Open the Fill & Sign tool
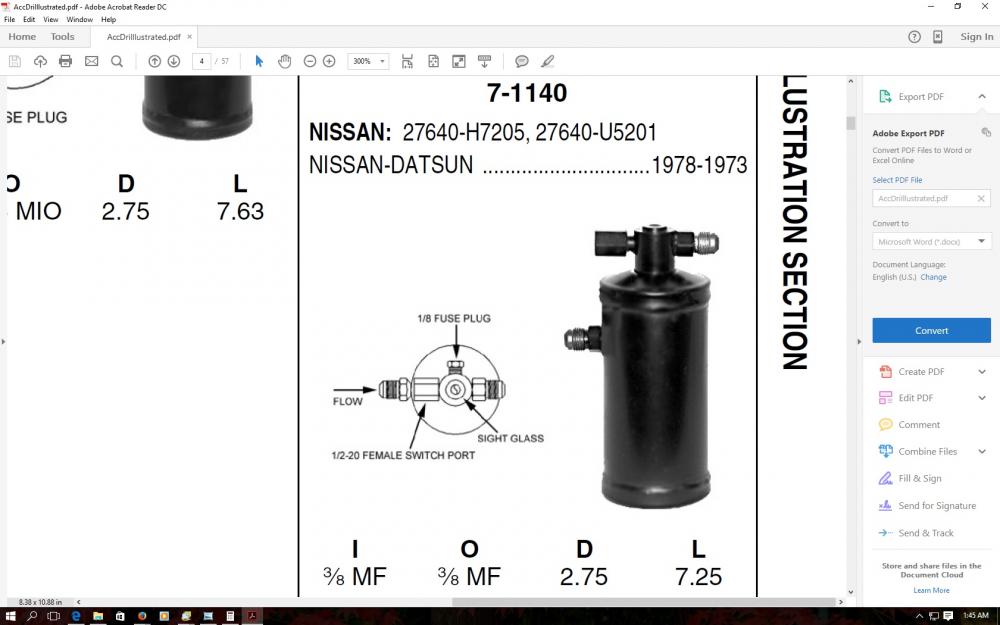Viewport: 1000px width, 625px height. (920, 478)
